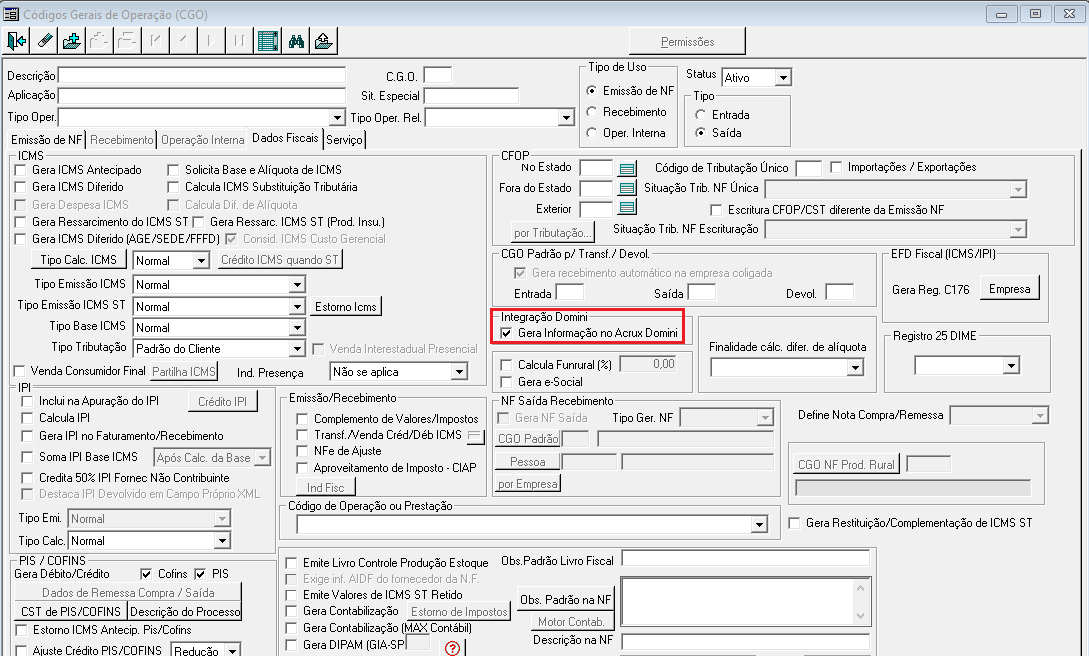
Task: Click the binoculars search icon
Action: (x=296, y=41)
